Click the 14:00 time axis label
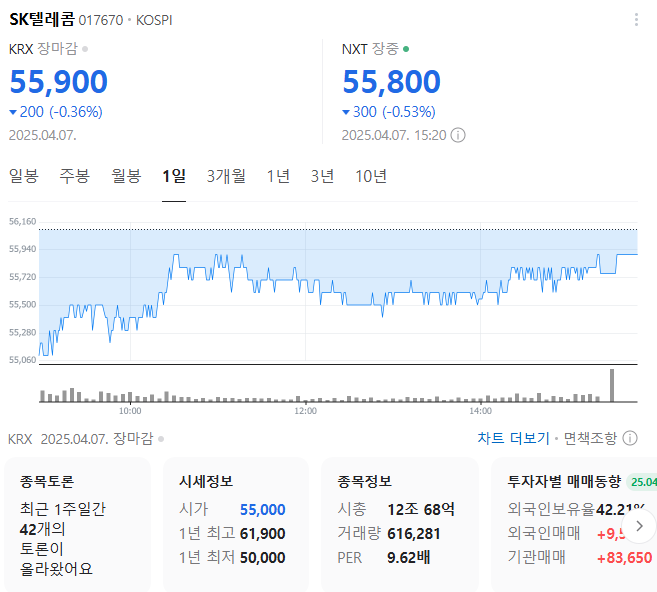Screen dimensions: 657x592 (481, 411)
